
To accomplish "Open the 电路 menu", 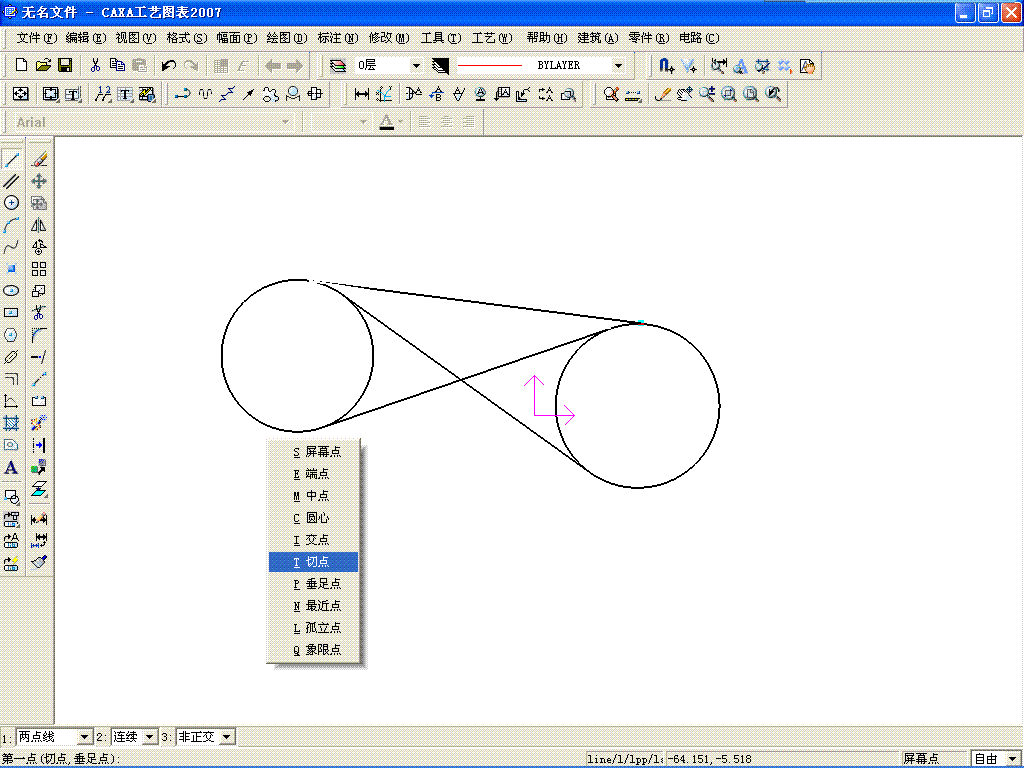I will [x=699, y=38].
